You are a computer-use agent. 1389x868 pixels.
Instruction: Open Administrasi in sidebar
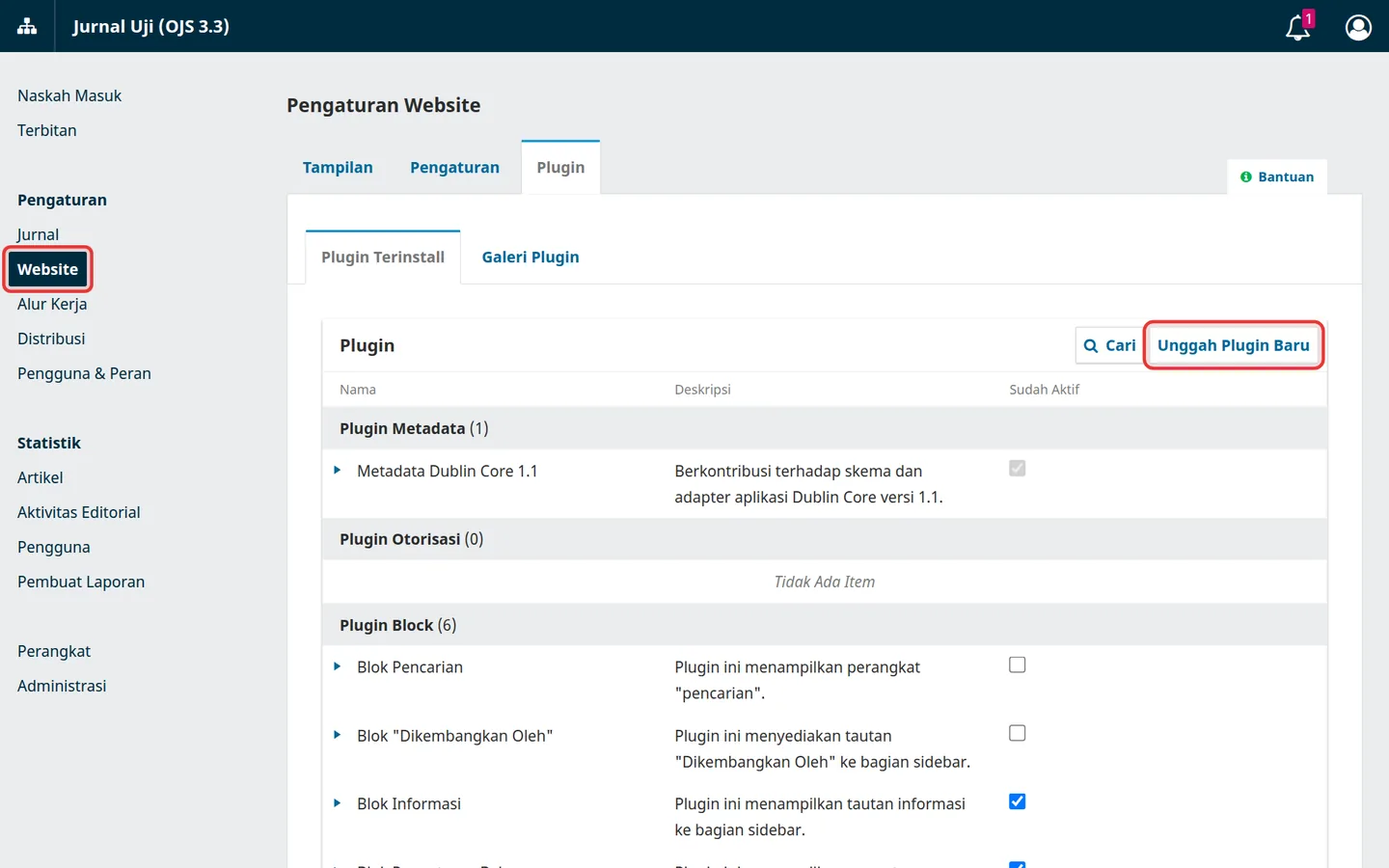tap(62, 686)
